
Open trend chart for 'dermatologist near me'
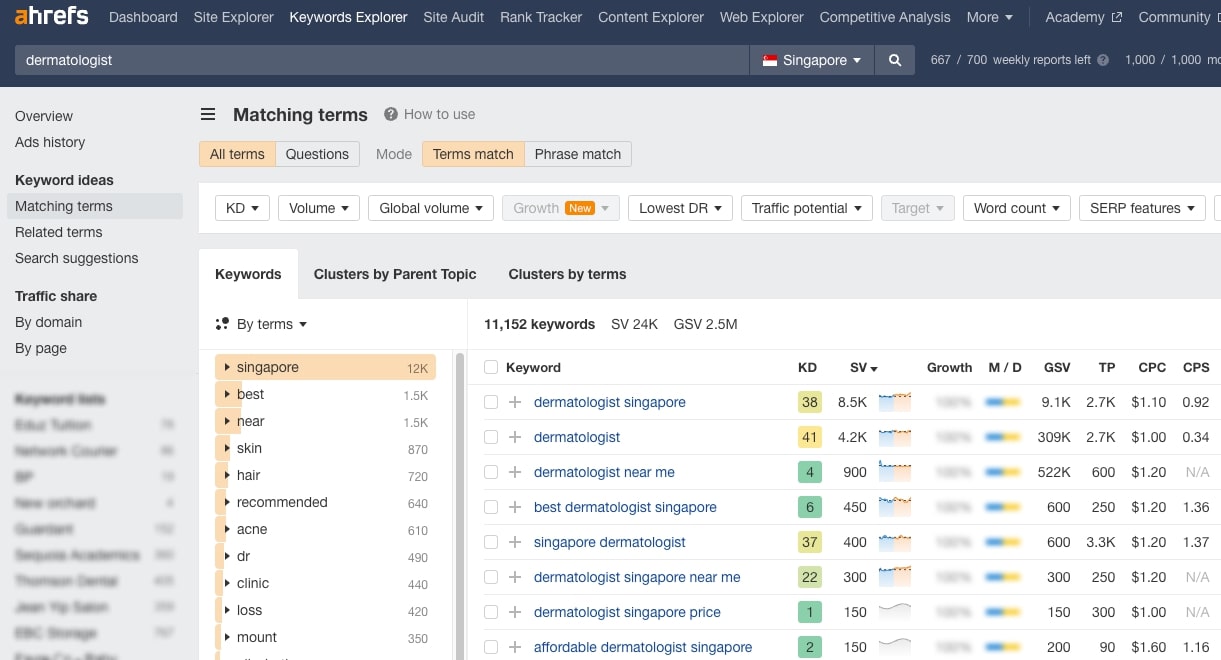point(895,472)
